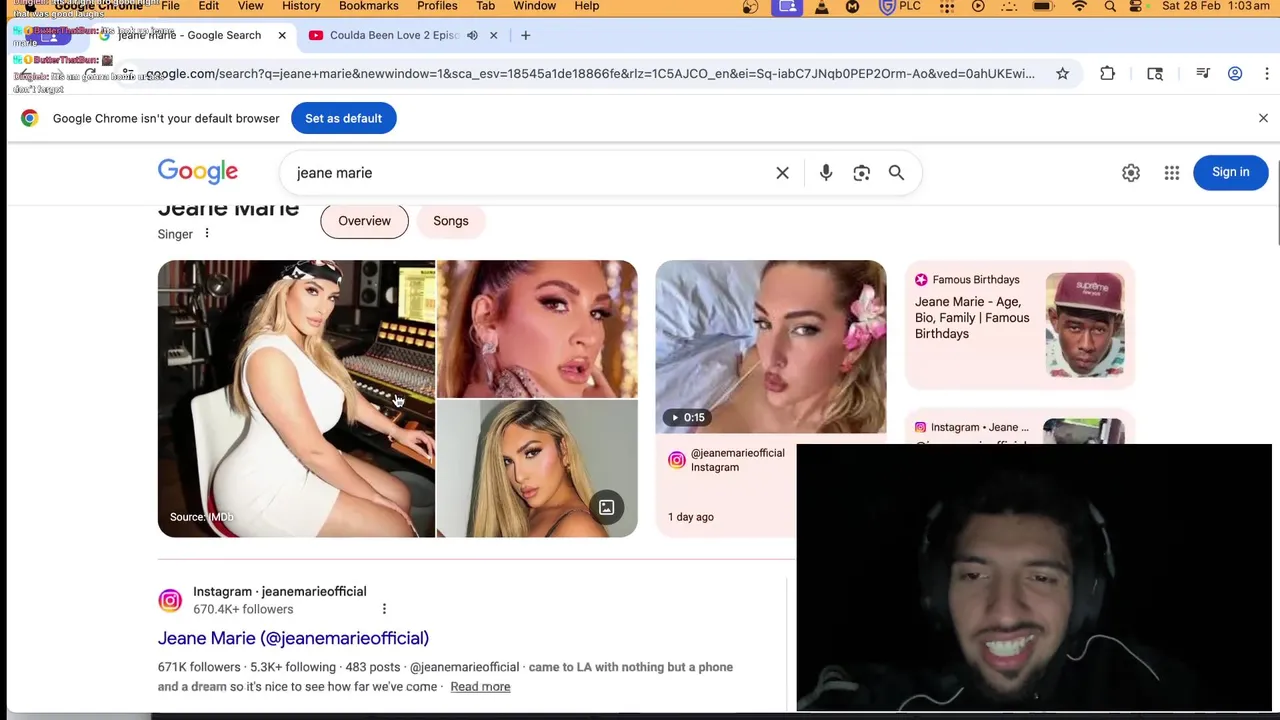Screen dimensions: 1280x720
Task: Open the Bookmarks menu
Action: [x=368, y=6]
